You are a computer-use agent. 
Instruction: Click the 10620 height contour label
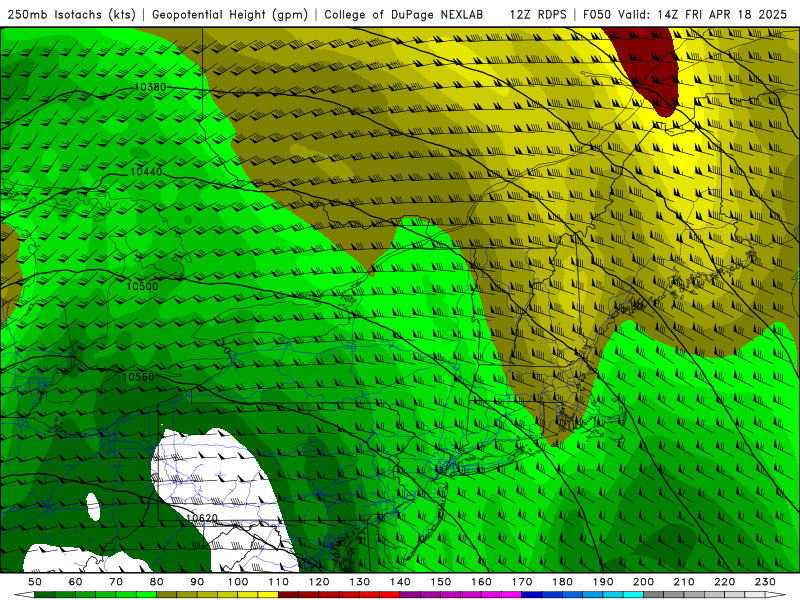(202, 518)
